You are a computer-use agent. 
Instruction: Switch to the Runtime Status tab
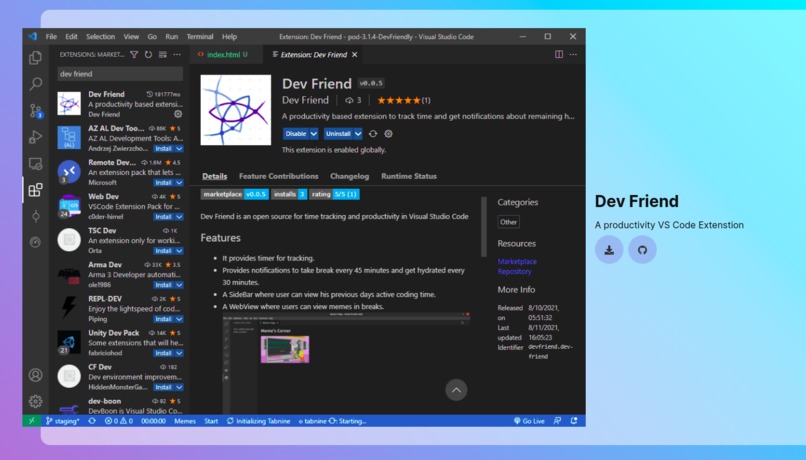409,176
